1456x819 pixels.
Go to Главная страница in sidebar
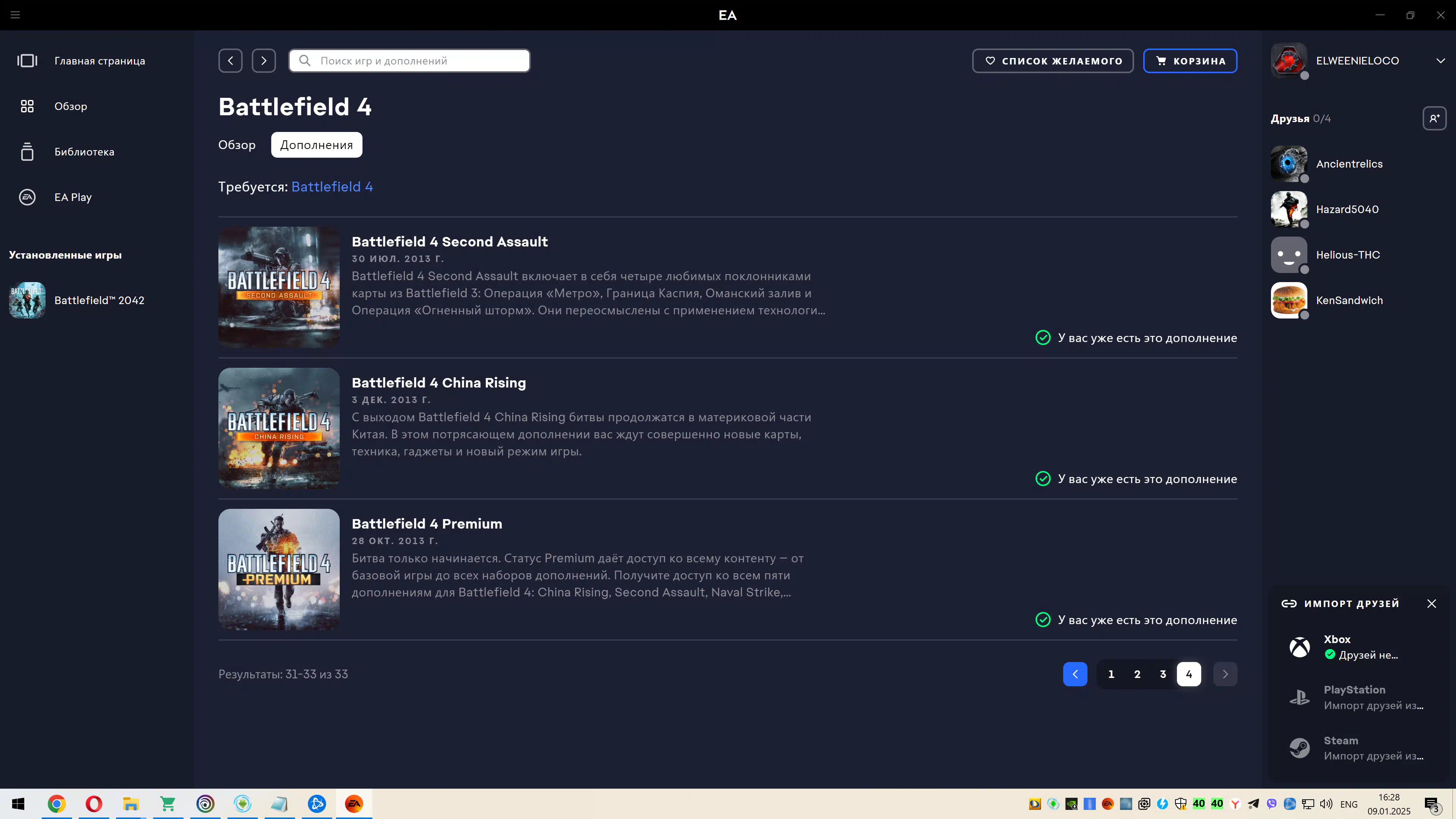(x=97, y=61)
